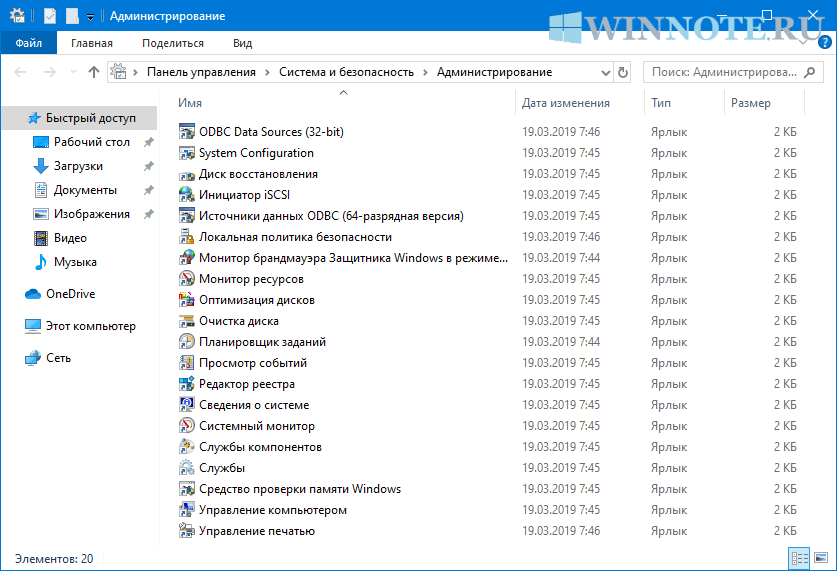The image size is (837, 571).
Task: Click the search magnifier icon
Action: click(810, 72)
